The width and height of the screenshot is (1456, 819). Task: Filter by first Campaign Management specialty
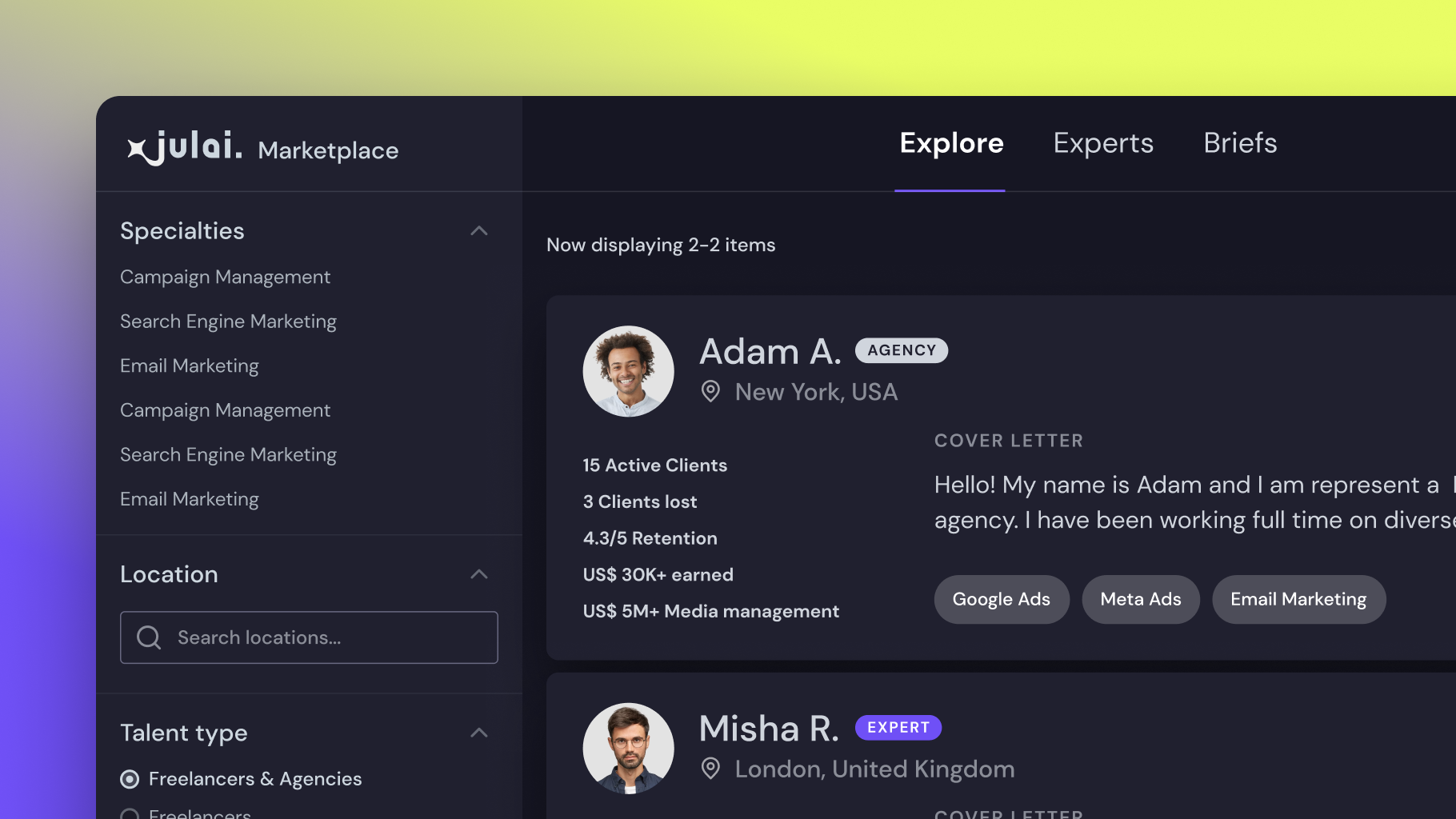pyautogui.click(x=225, y=277)
